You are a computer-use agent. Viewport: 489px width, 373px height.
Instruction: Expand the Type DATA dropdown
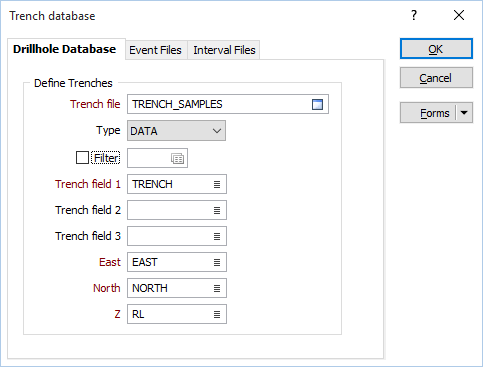pyautogui.click(x=176, y=131)
